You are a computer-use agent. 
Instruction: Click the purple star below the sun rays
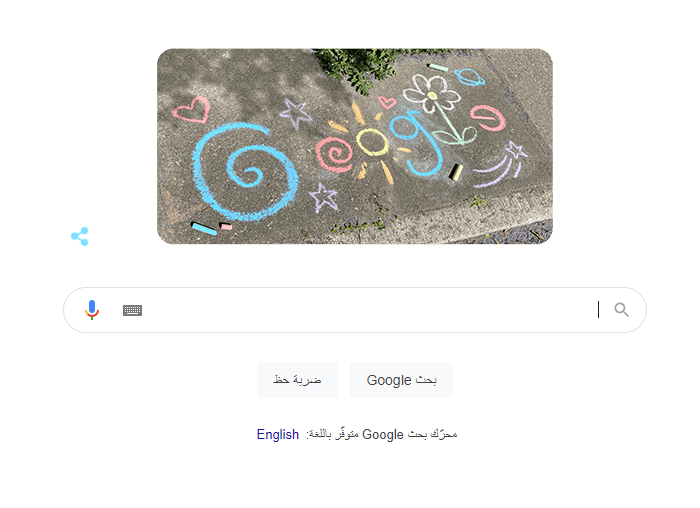click(x=323, y=197)
